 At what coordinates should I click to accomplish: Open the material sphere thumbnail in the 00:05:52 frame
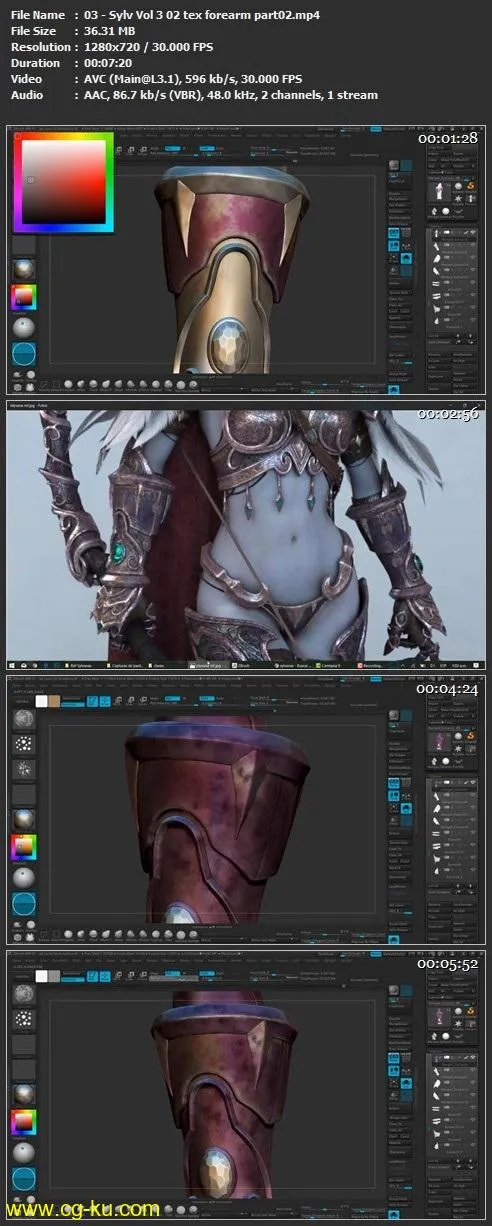[x=22, y=1095]
